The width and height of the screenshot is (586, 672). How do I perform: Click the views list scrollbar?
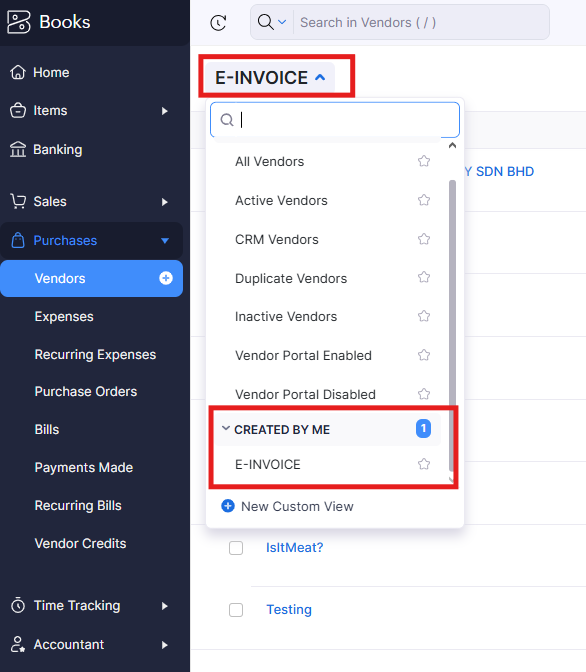[x=452, y=291]
